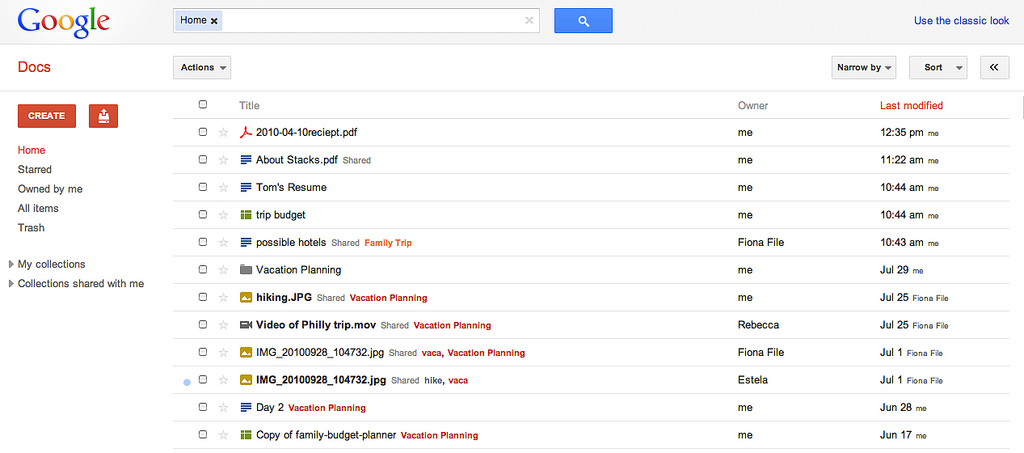Click the Vacation Planning label on hiking.JPG
Viewport: 1024px width, 453px height.
[x=389, y=298]
